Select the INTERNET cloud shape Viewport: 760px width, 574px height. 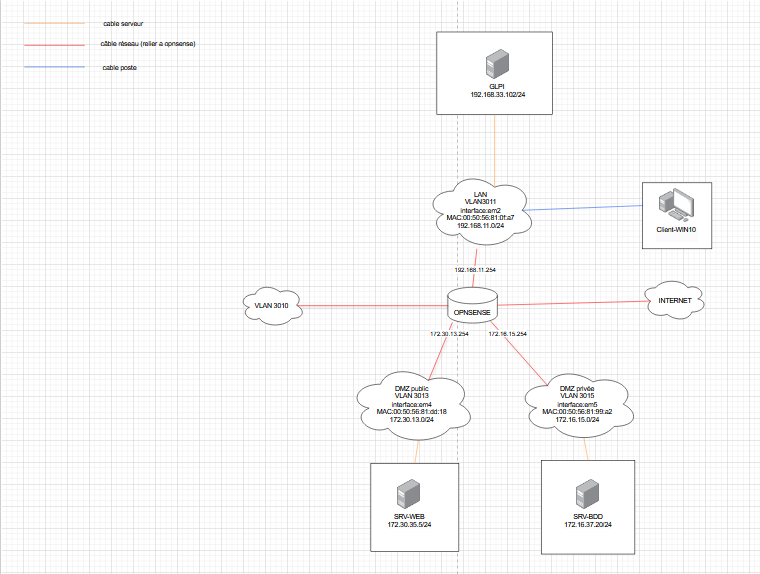tap(673, 301)
